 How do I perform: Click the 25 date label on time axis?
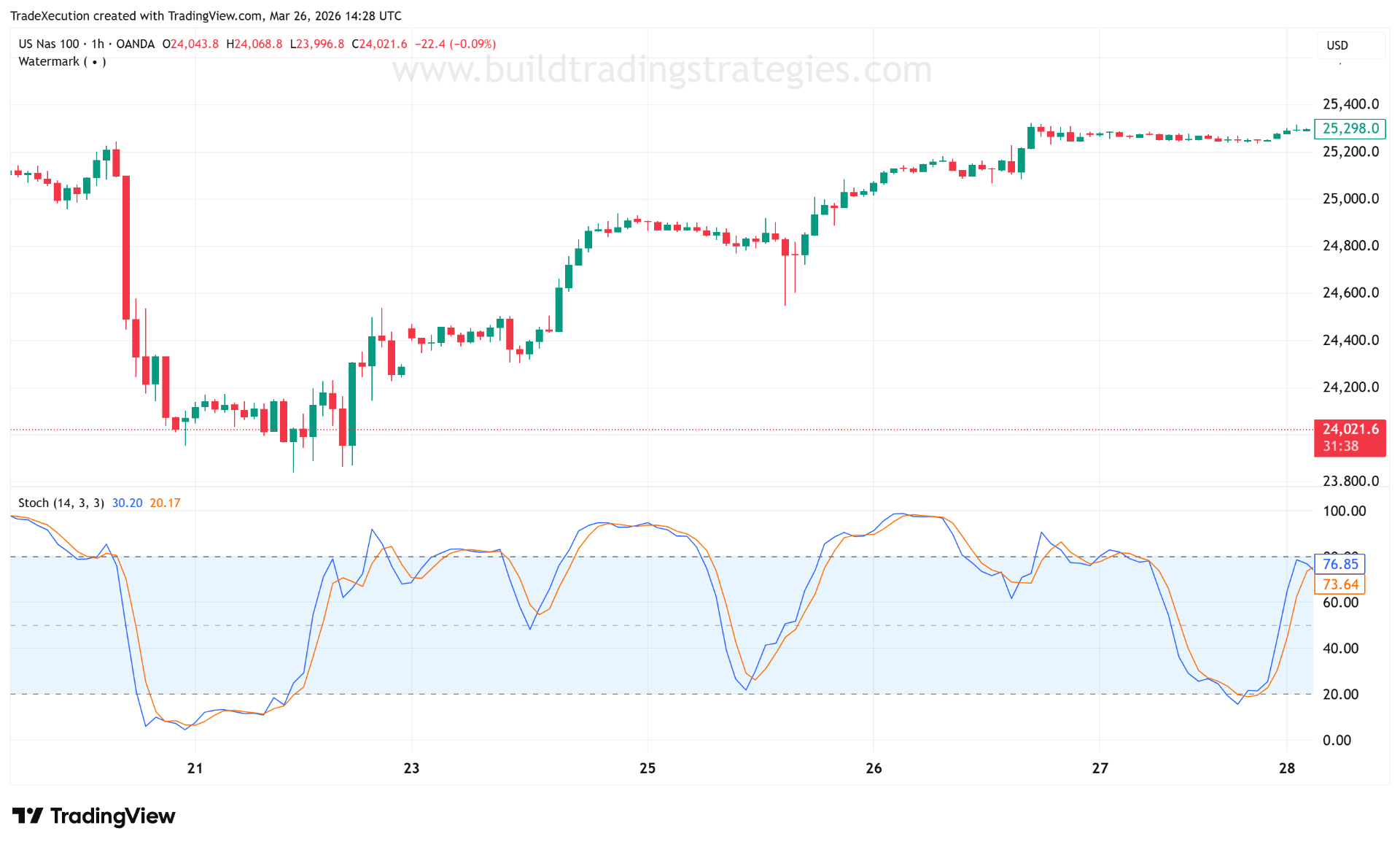[646, 767]
